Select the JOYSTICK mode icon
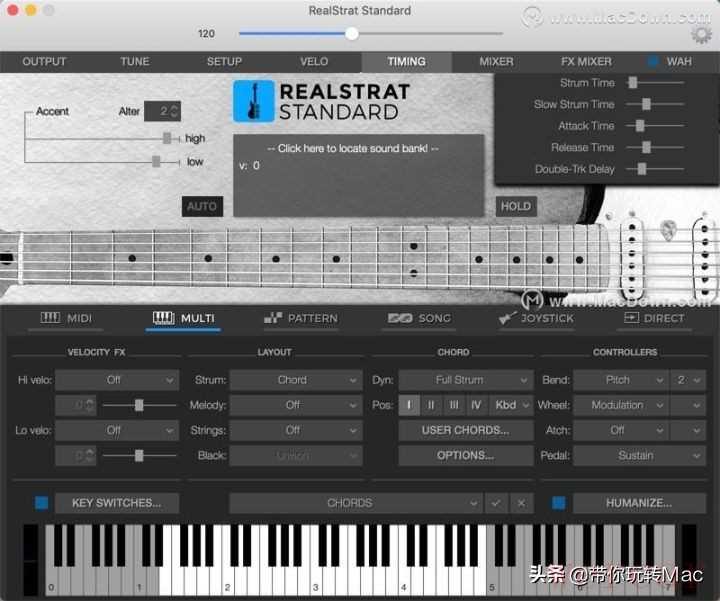Screen dimensions: 720x601 click(508, 318)
